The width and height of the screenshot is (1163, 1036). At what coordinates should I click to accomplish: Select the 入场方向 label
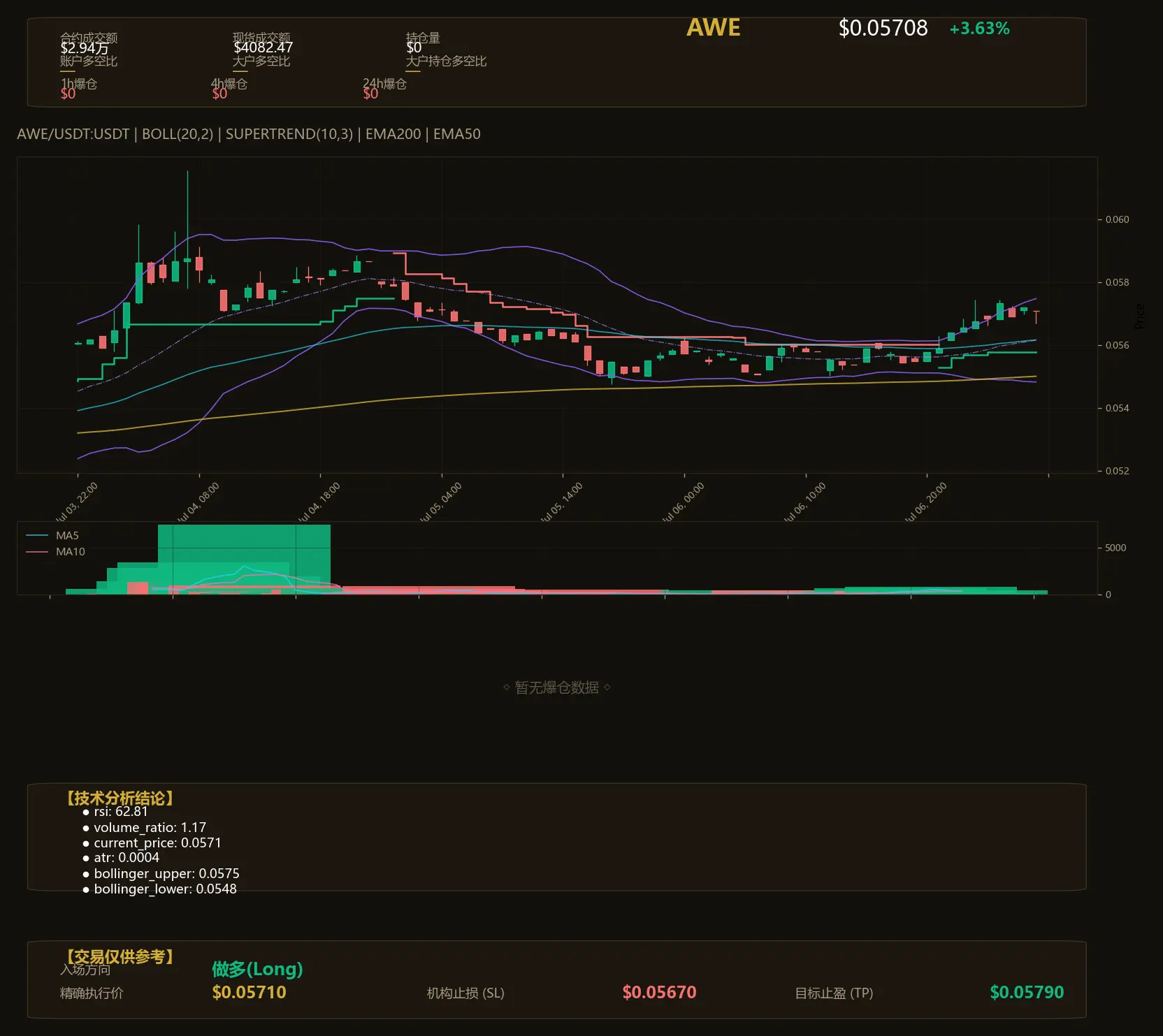85,969
